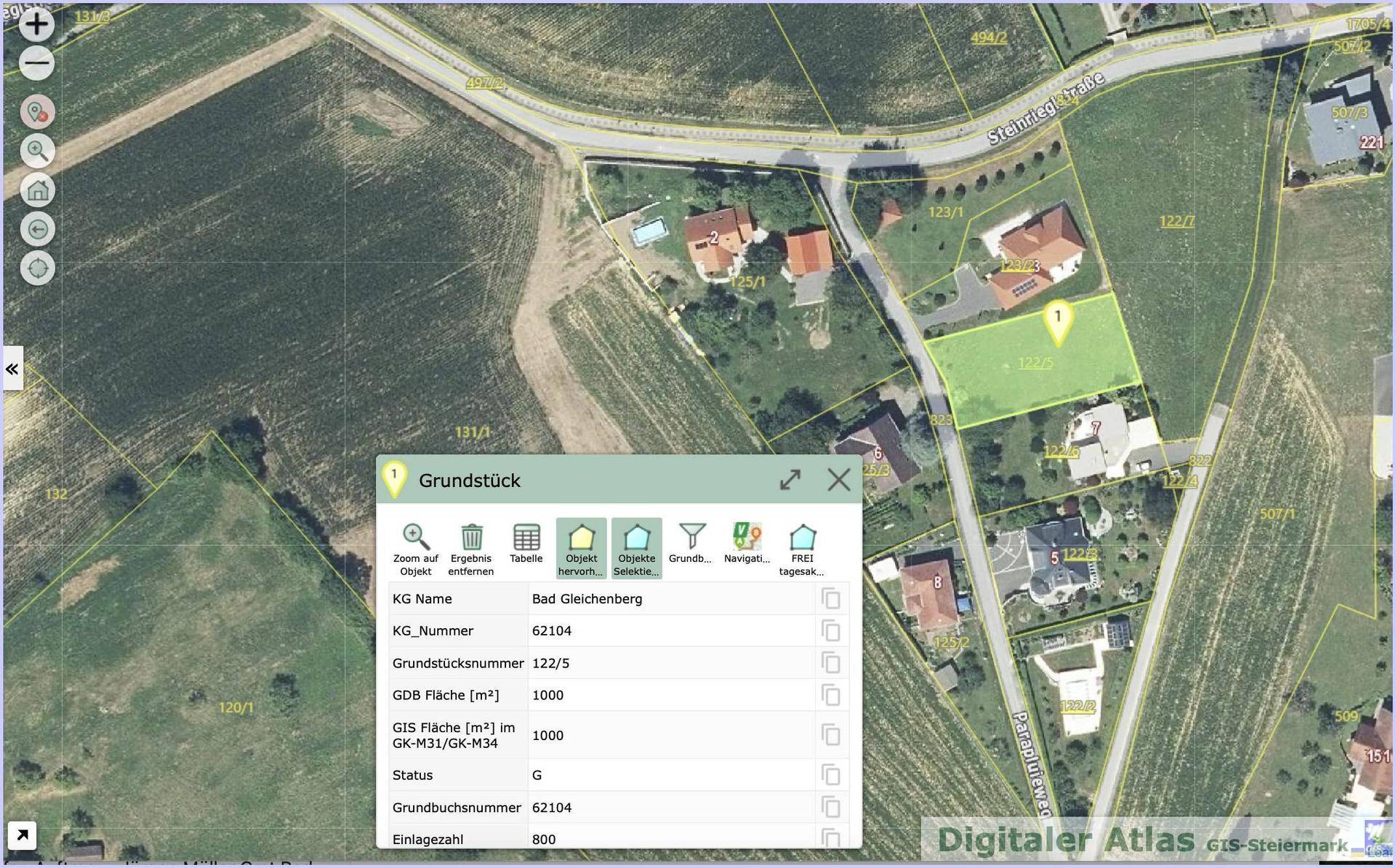Click parcel label 122/7 on map
1396x868 pixels.
point(1176,220)
